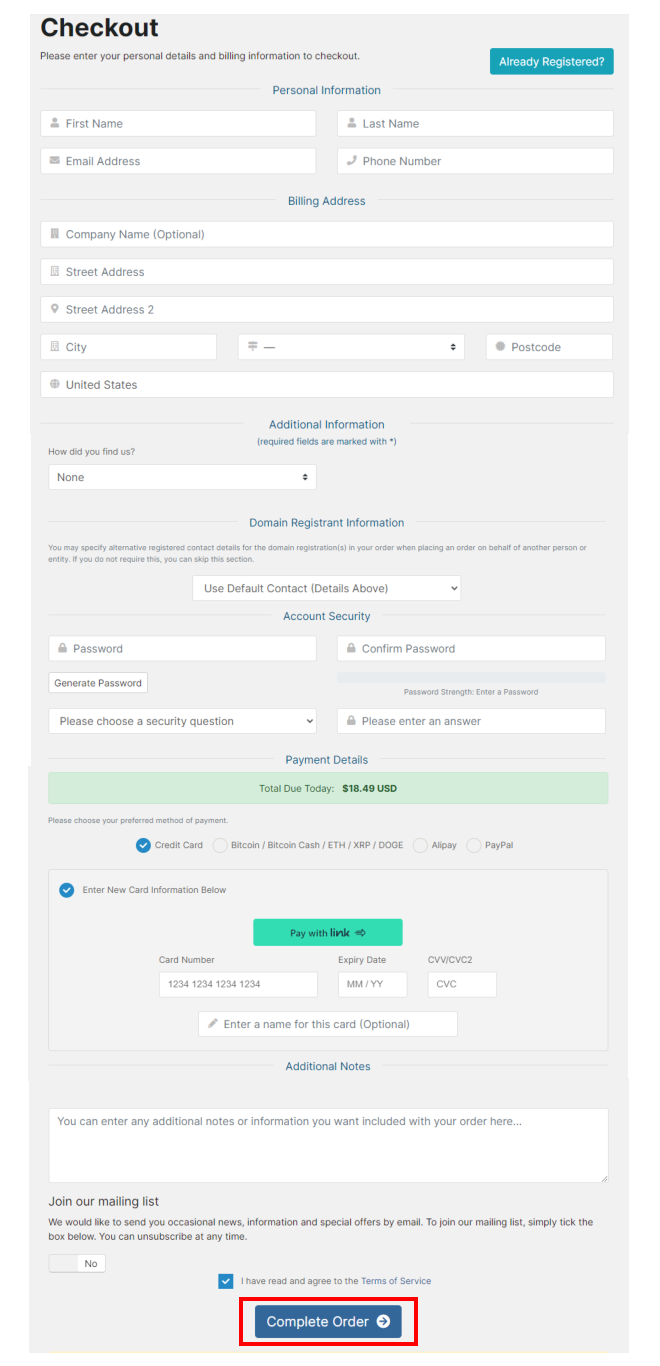660x1366 pixels.
Task: Uncheck the Terms of Service agreement checkbox
Action: pyautogui.click(x=226, y=1281)
